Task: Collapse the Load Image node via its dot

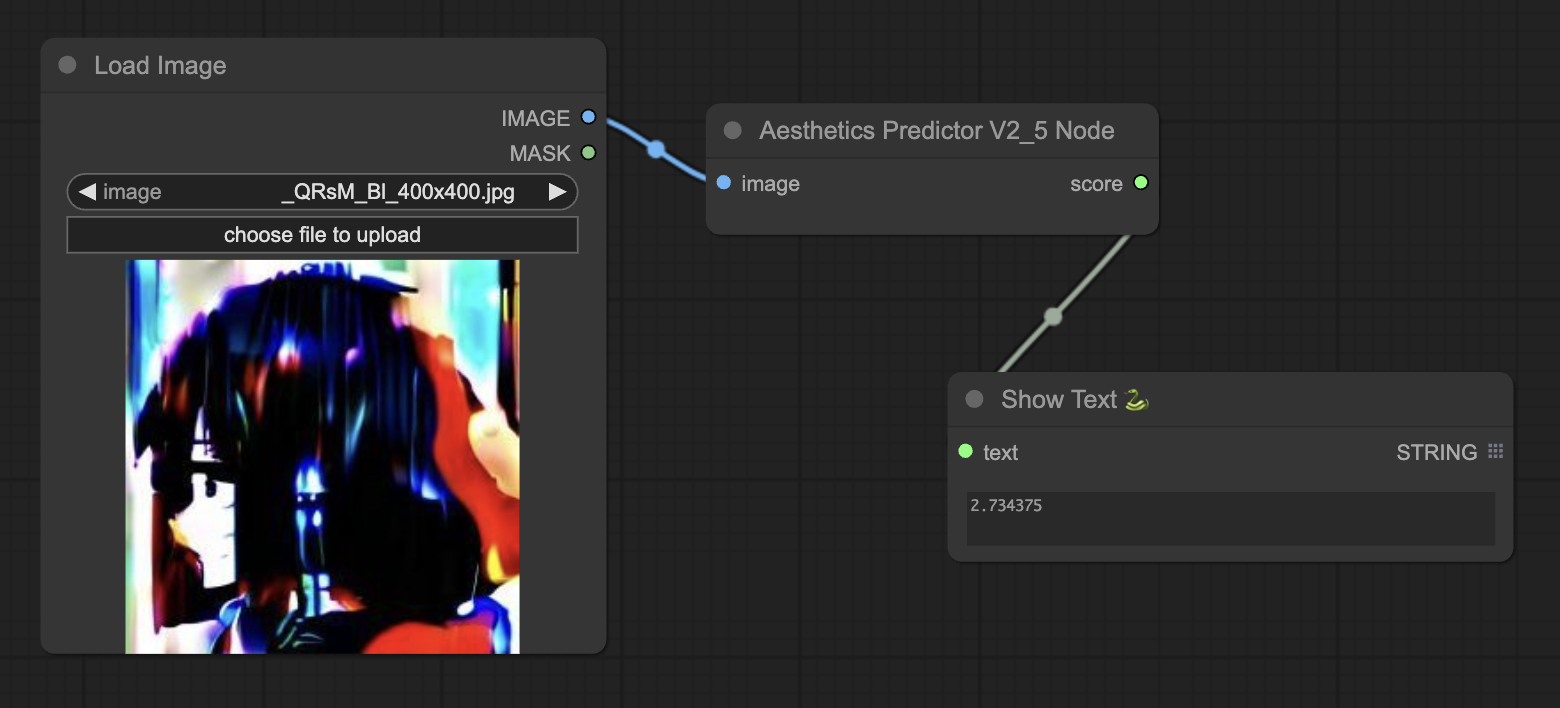Action: pos(68,65)
